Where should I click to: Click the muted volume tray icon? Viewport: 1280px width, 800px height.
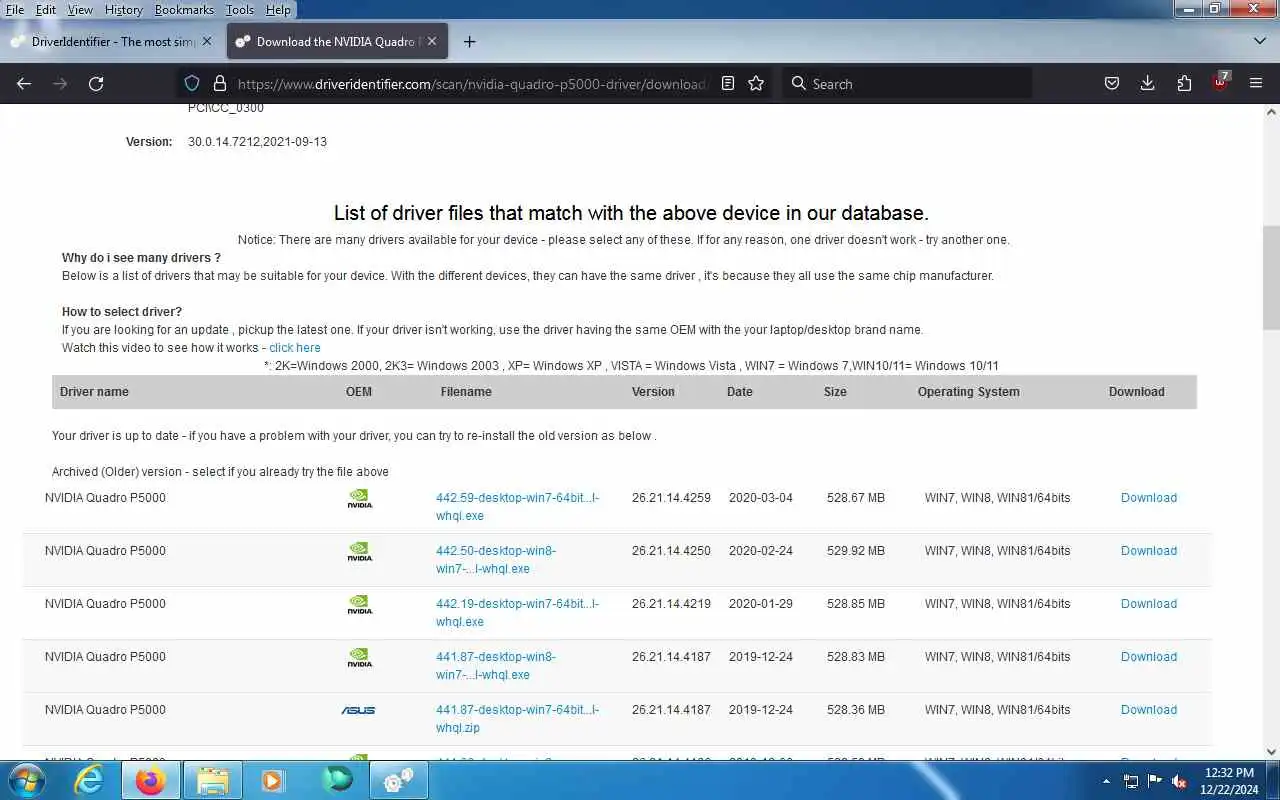tap(1179, 781)
